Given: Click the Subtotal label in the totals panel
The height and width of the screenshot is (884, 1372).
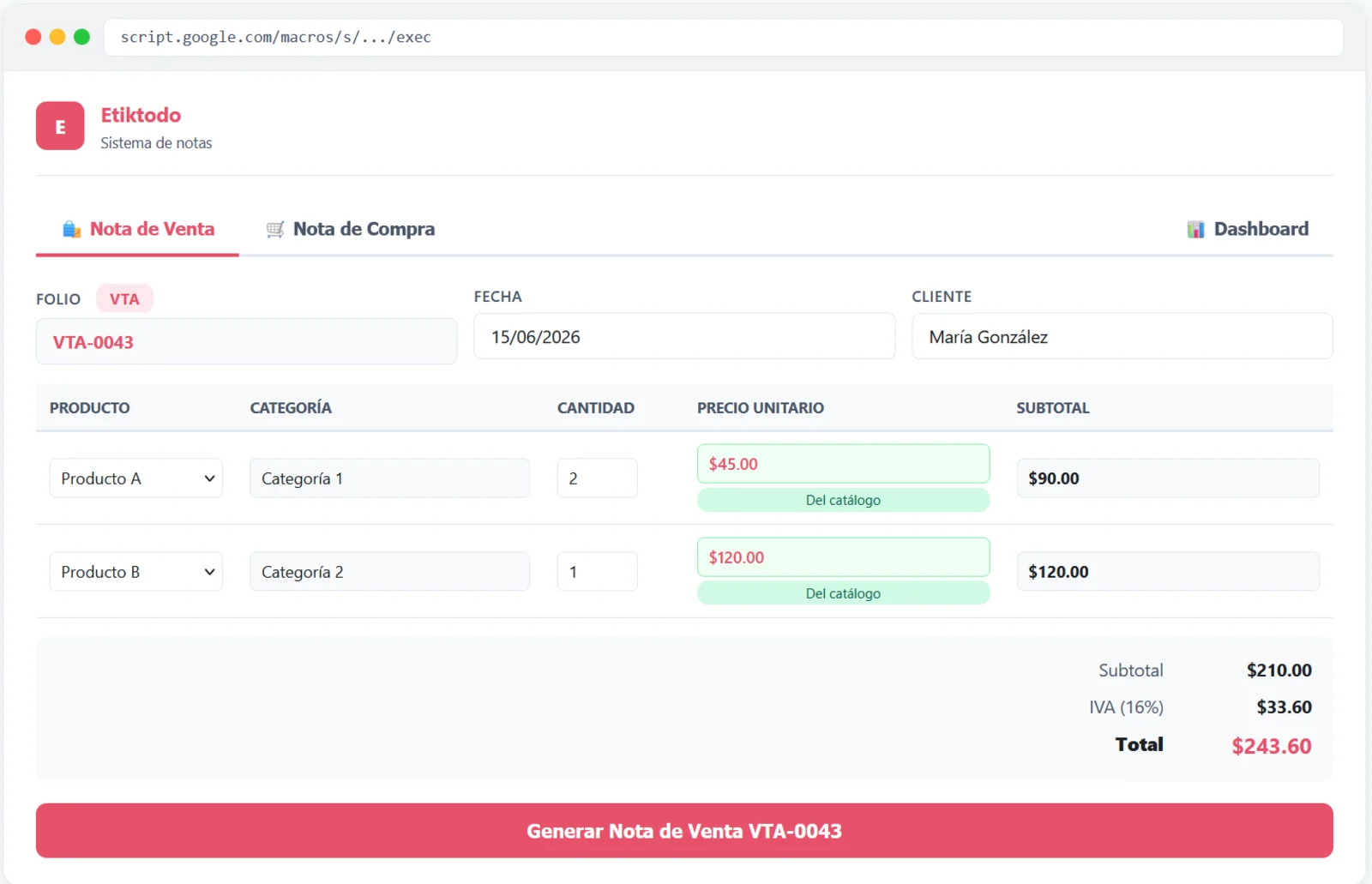Looking at the screenshot, I should [x=1131, y=671].
